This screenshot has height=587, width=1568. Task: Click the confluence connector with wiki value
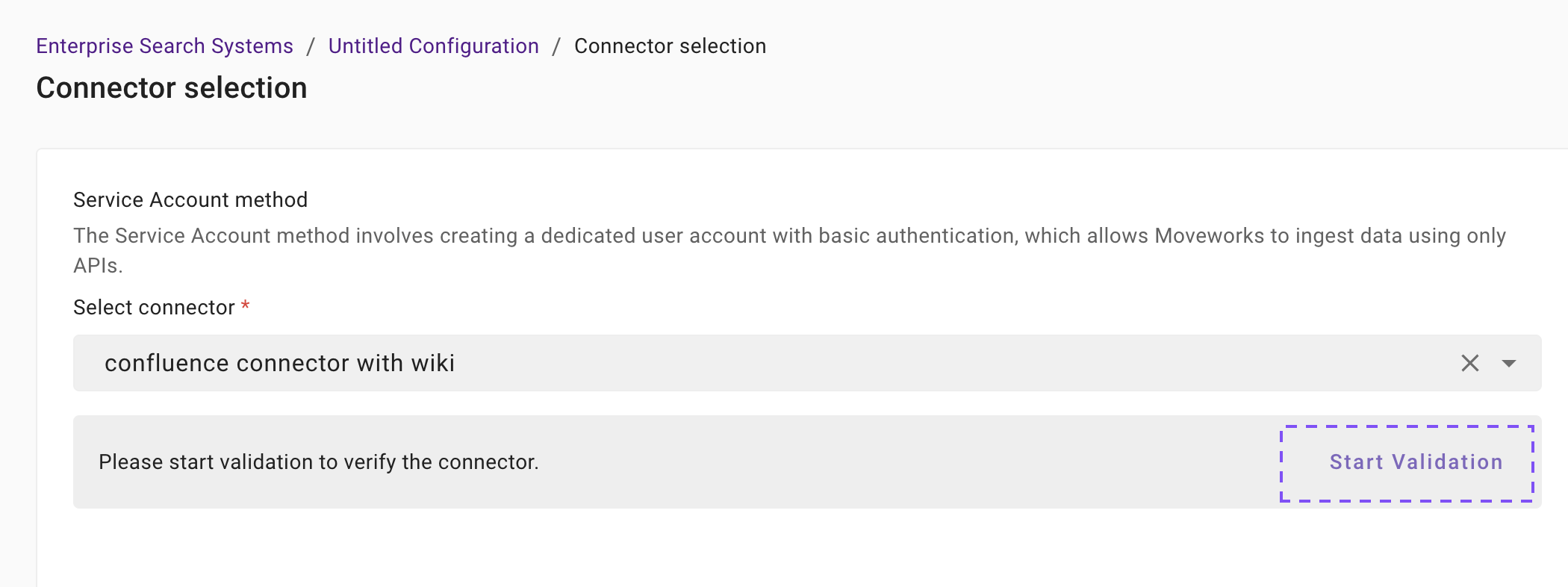point(279,363)
